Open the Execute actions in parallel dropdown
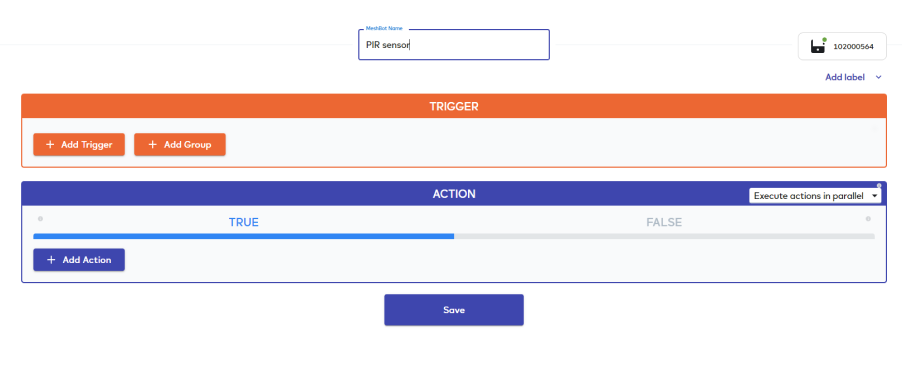Screen dimensions: 902x381 [815, 196]
